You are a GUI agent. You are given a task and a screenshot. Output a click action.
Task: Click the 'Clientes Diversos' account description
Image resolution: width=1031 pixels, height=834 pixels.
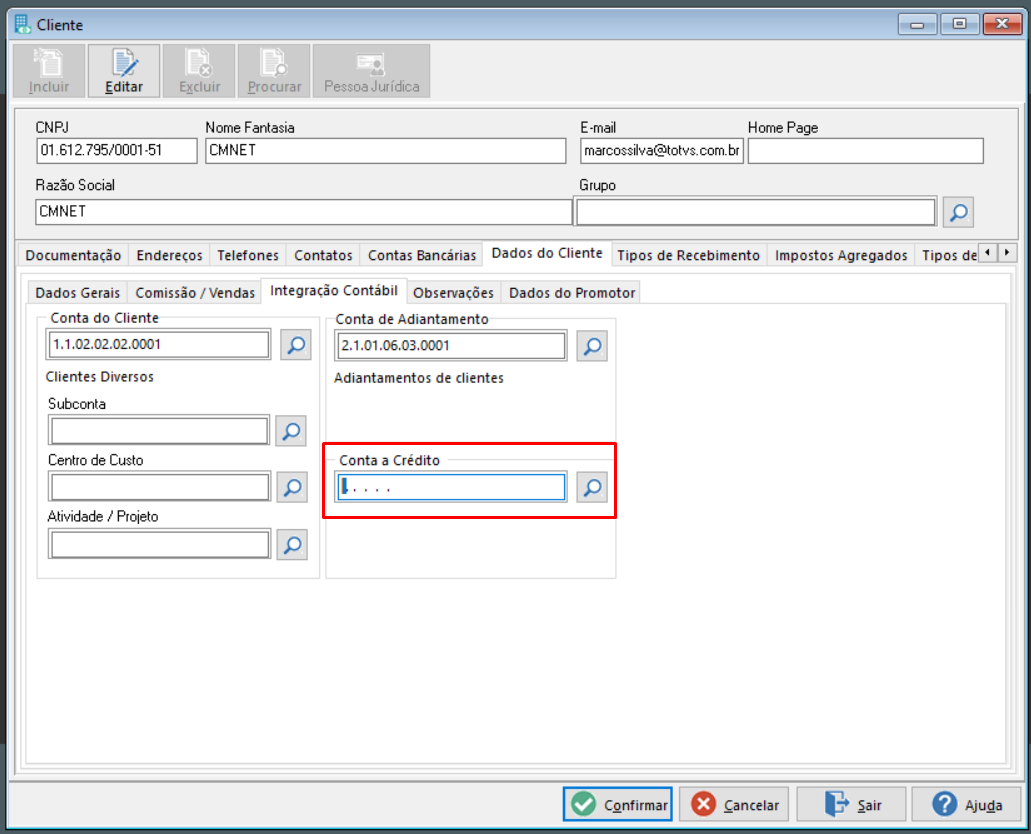click(x=99, y=377)
